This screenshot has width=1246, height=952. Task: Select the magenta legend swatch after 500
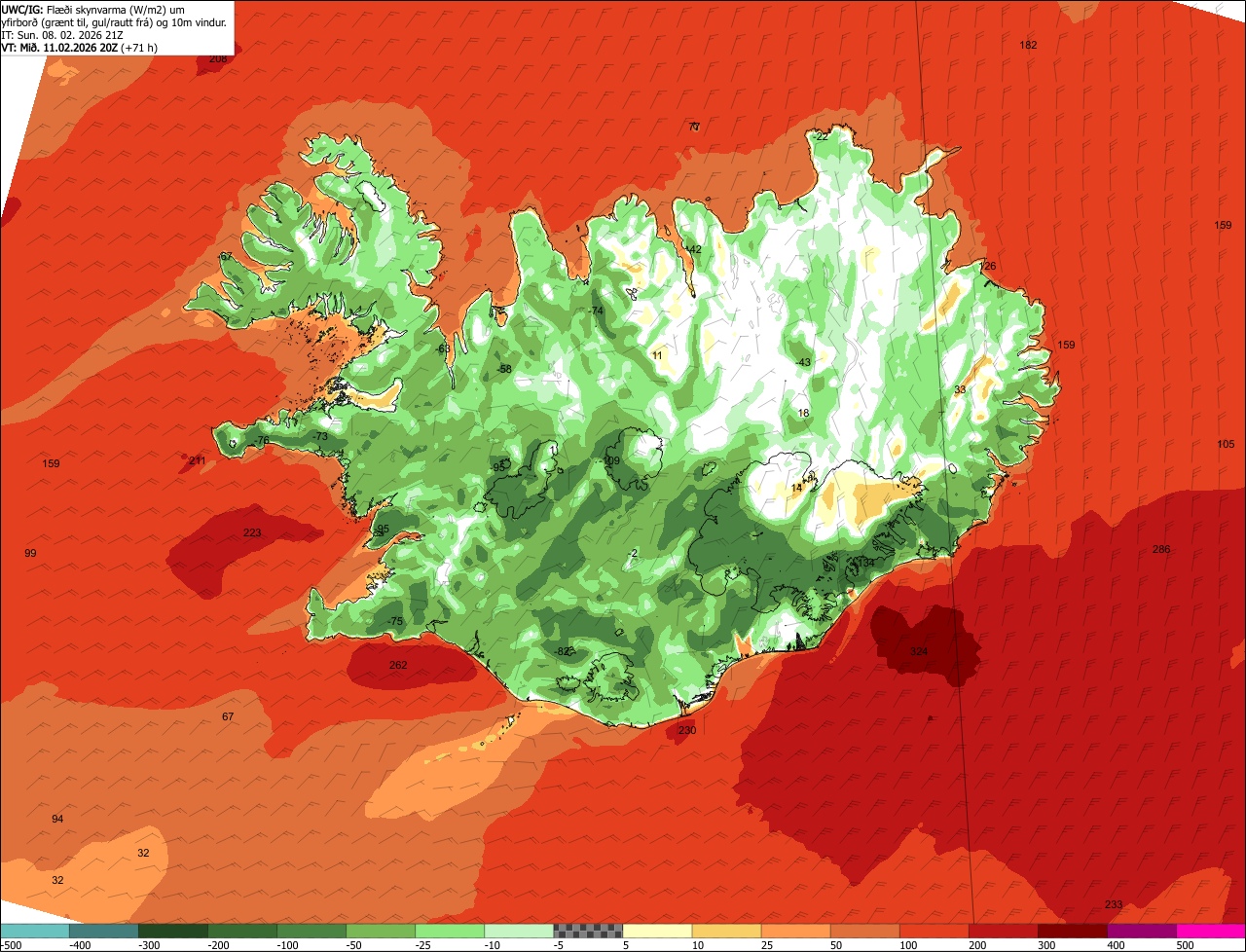[1211, 931]
